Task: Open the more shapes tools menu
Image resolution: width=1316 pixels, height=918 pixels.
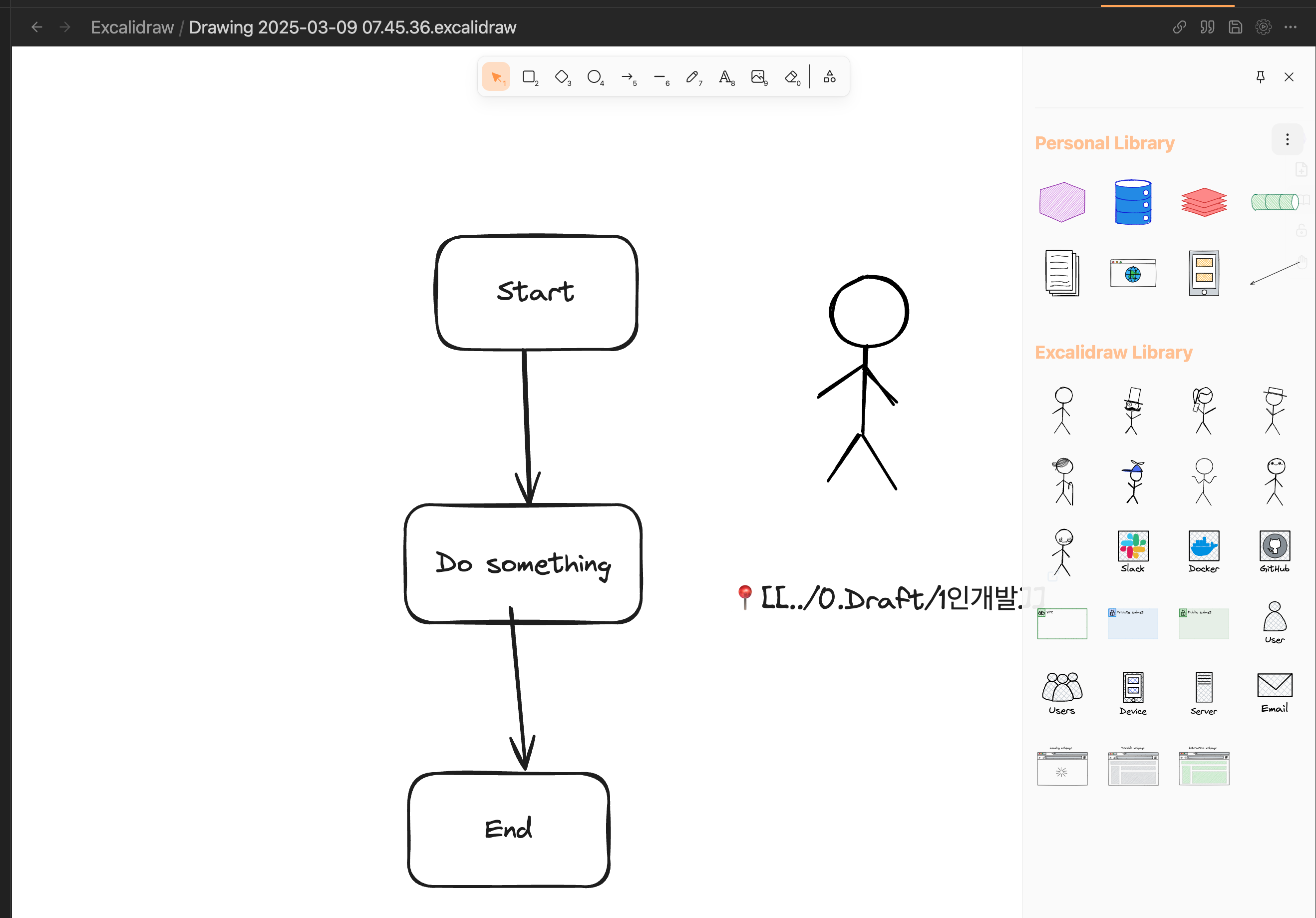Action: [829, 77]
